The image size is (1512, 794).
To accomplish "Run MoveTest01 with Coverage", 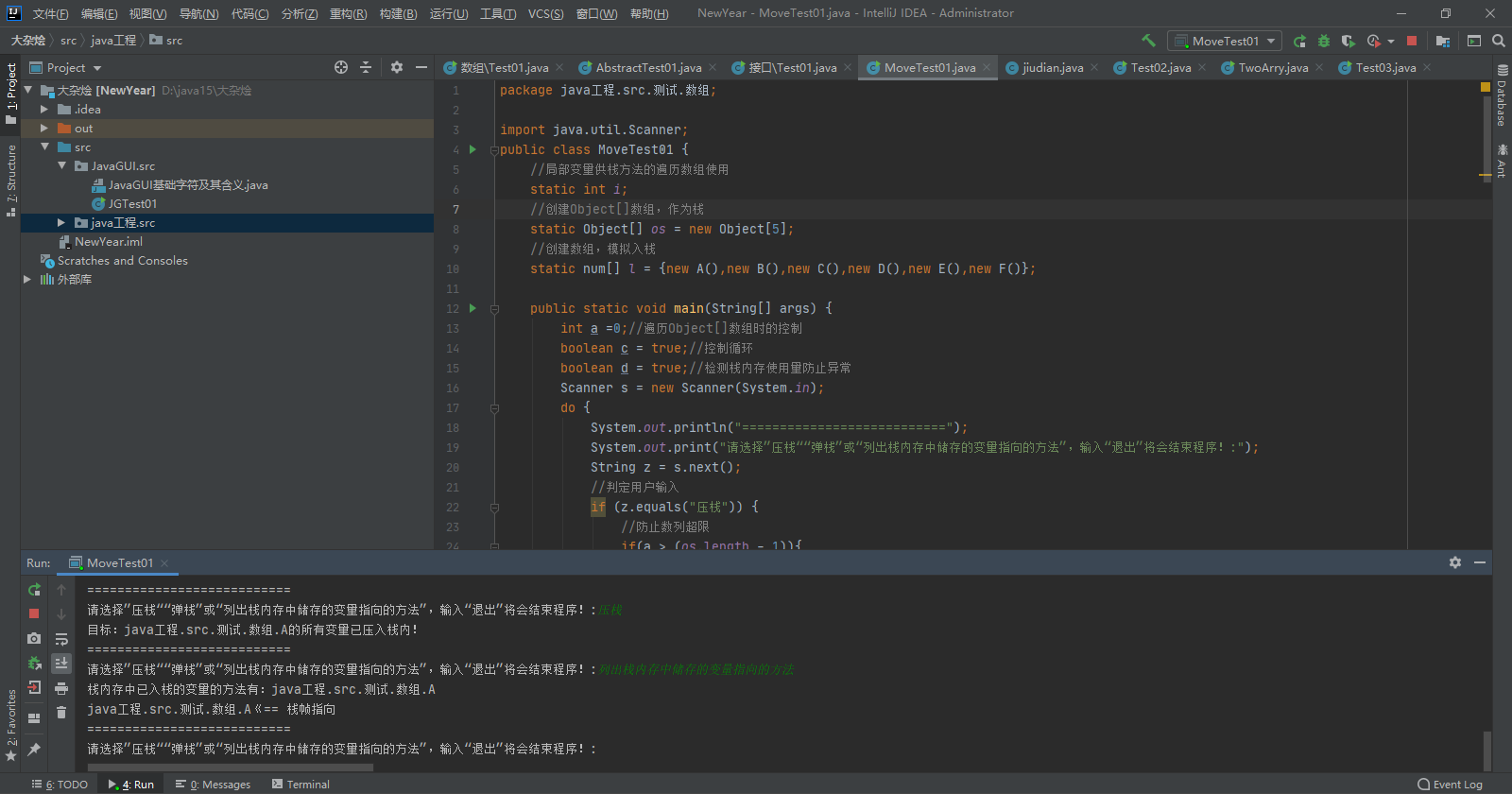I will 1349,41.
